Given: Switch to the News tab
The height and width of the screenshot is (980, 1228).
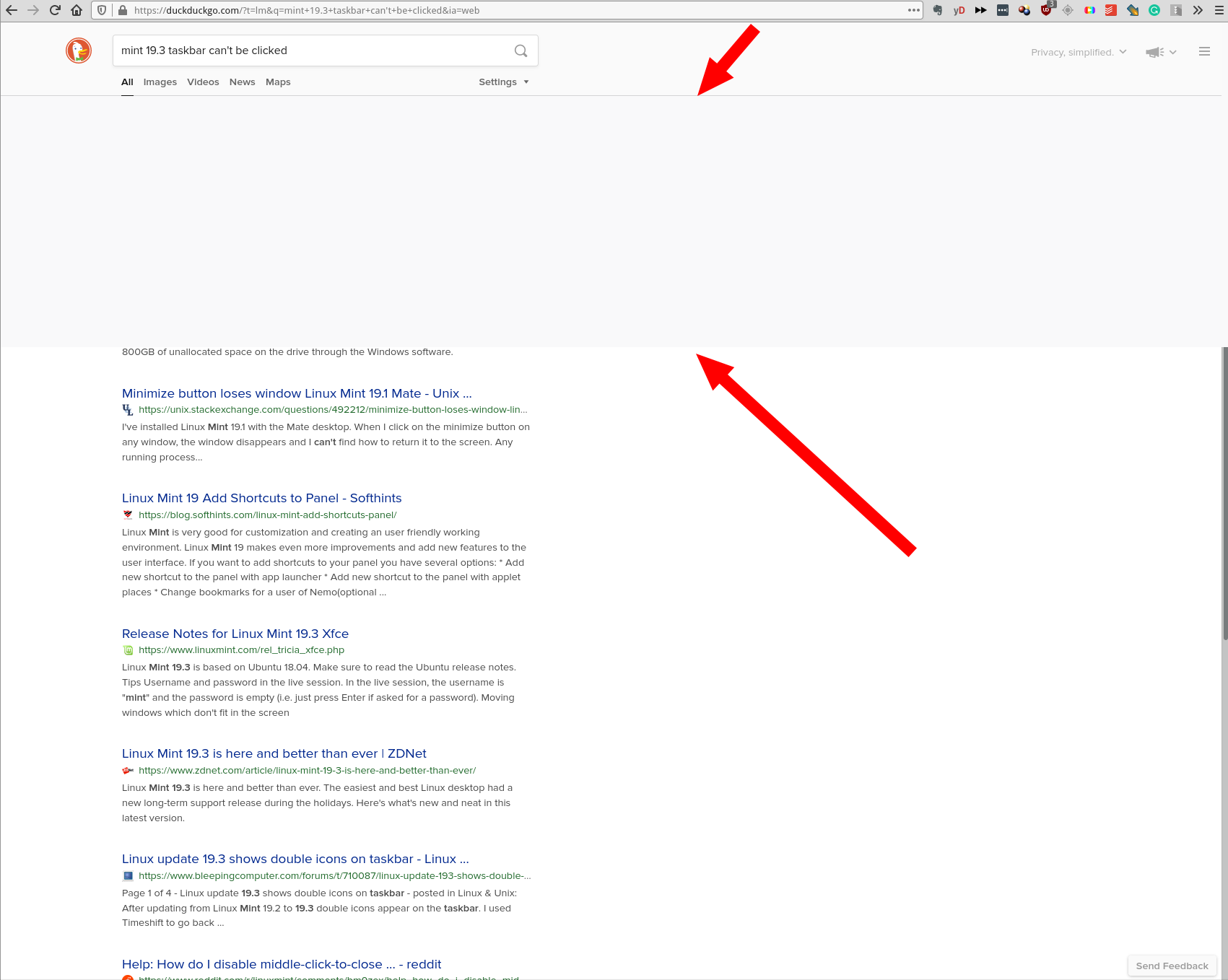Looking at the screenshot, I should tap(243, 82).
